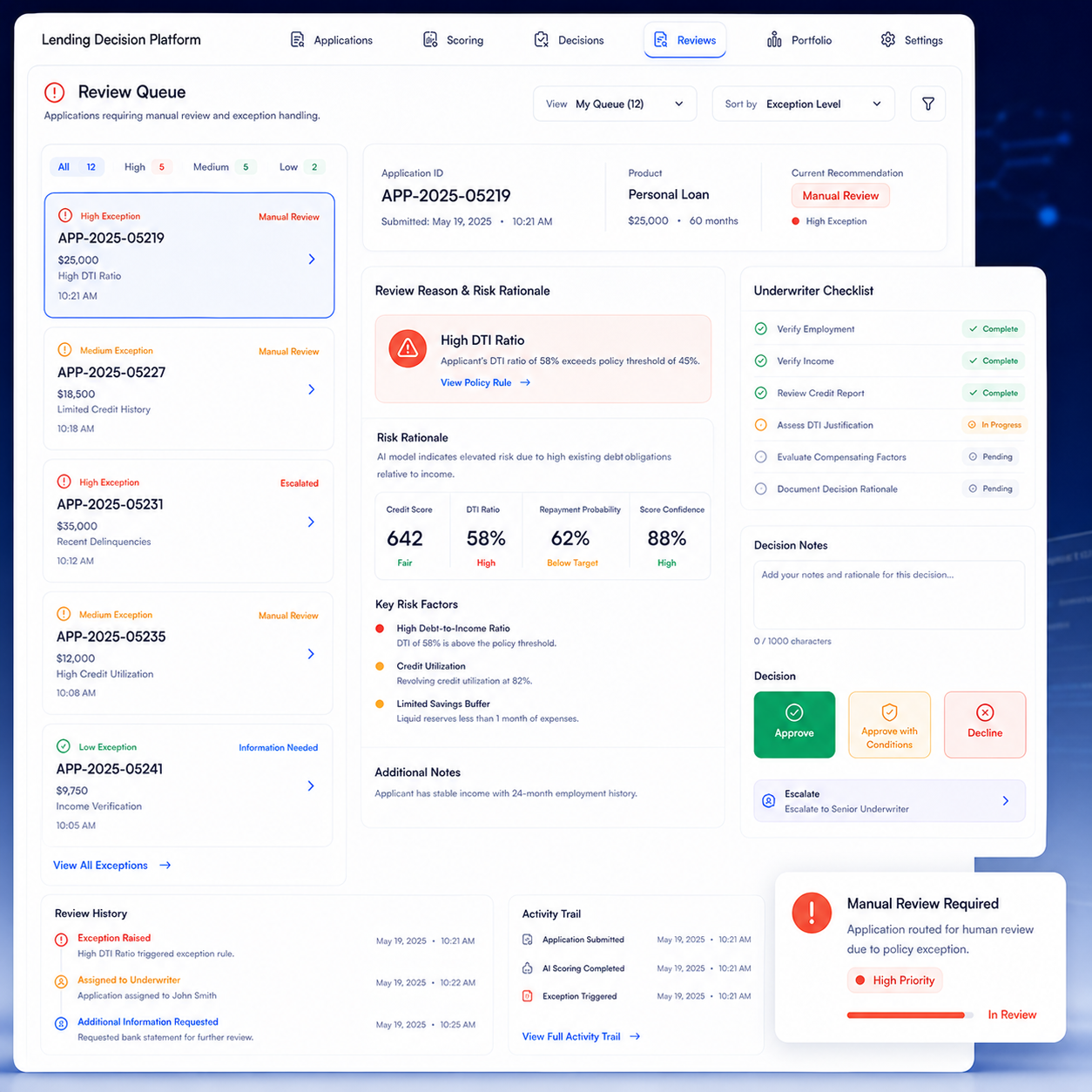Expand APP-2025-05235 card chevron
Screen dimensions: 1092x1092
311,654
